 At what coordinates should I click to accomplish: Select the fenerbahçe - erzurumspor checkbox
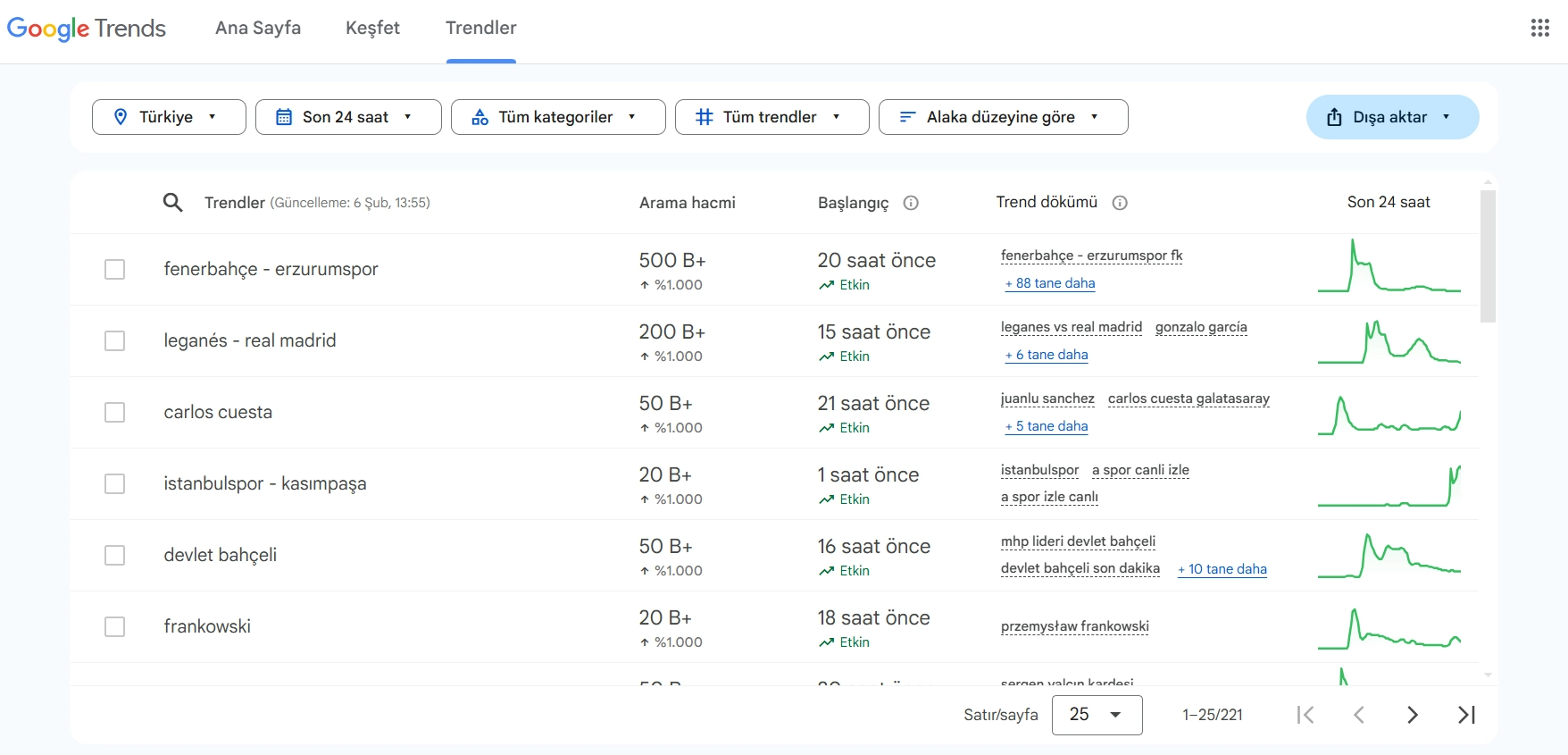pos(114,269)
